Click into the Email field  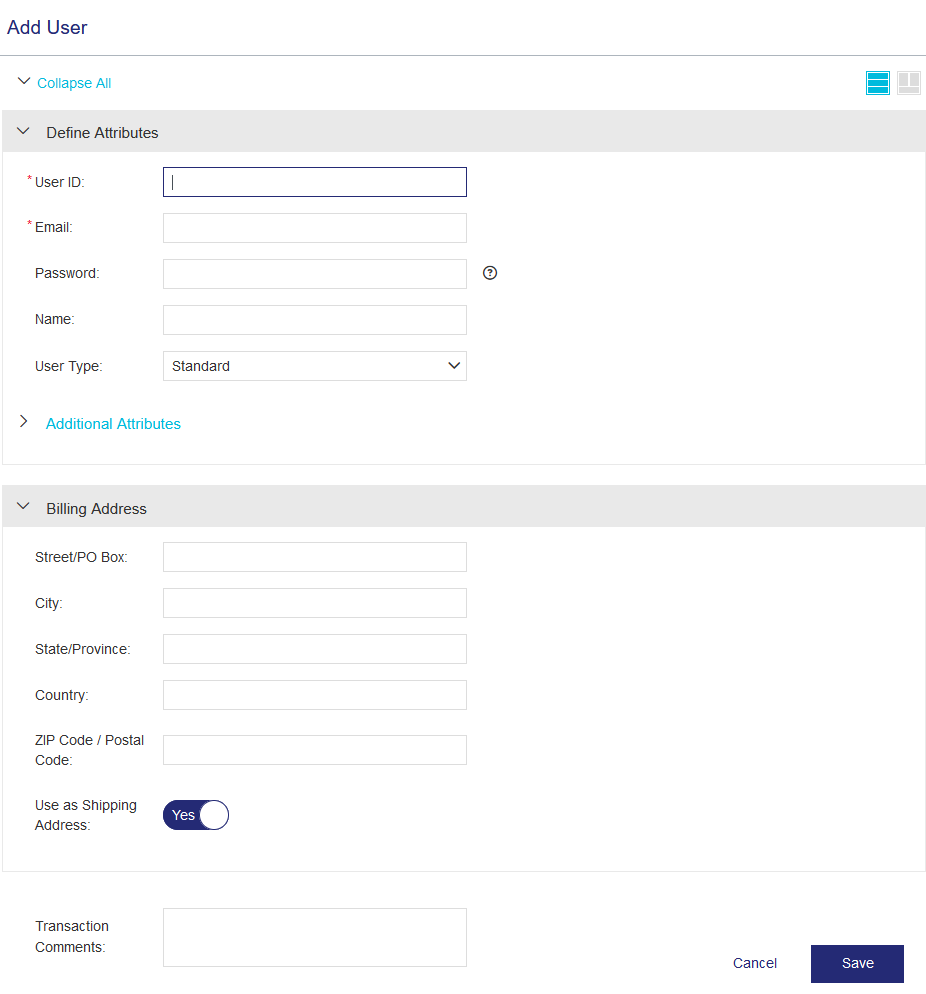click(x=314, y=228)
